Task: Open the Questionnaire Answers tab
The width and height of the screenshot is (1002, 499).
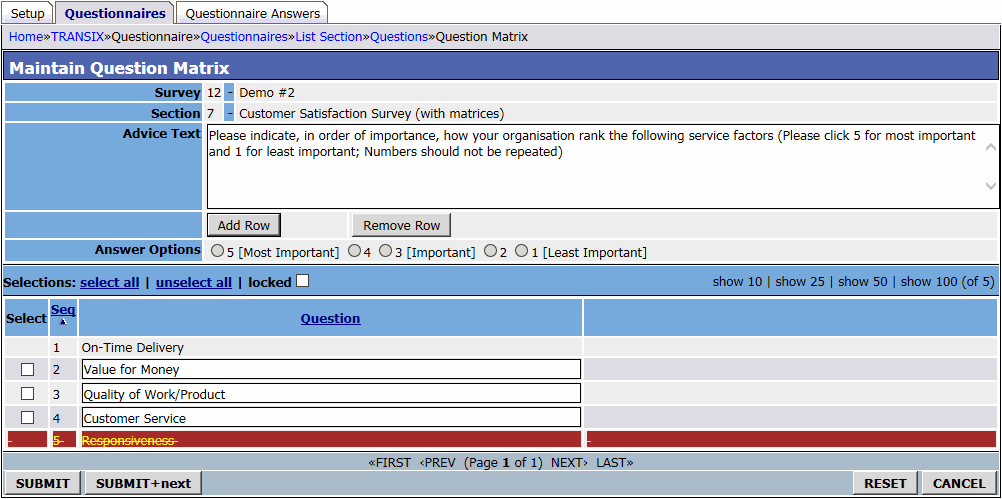Action: [x=252, y=13]
